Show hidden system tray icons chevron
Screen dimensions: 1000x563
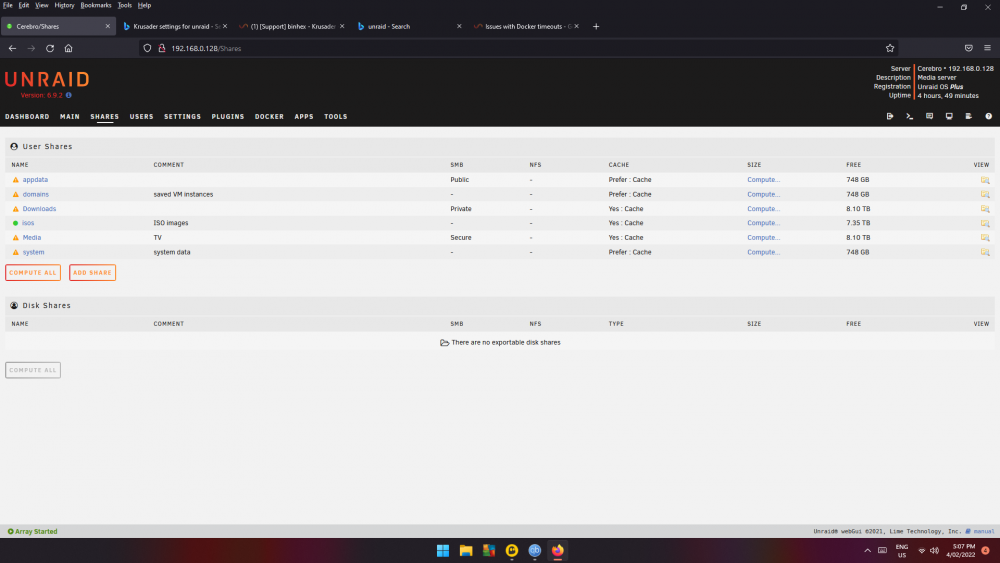pyautogui.click(x=867, y=550)
